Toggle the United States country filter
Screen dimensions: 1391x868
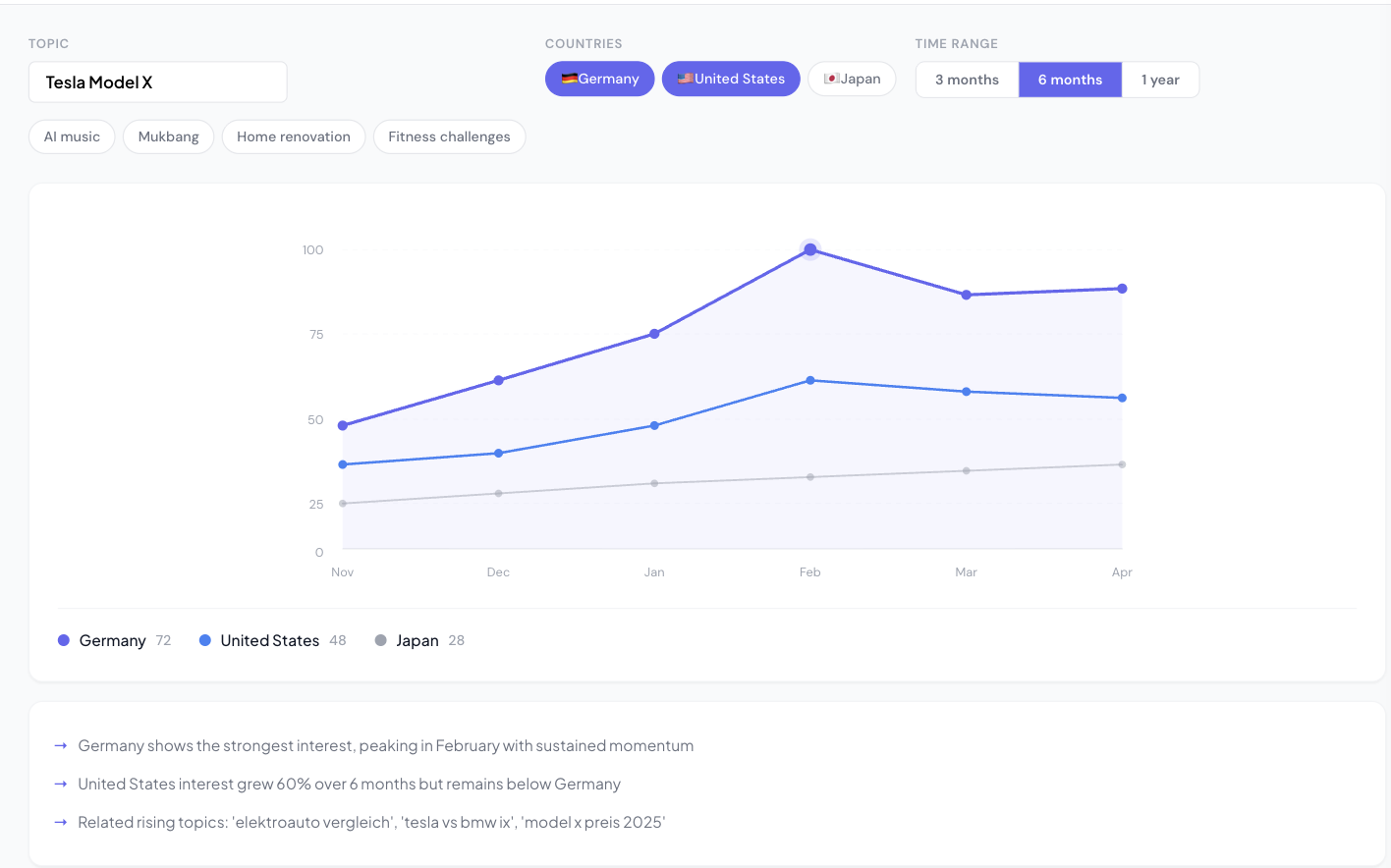(731, 79)
